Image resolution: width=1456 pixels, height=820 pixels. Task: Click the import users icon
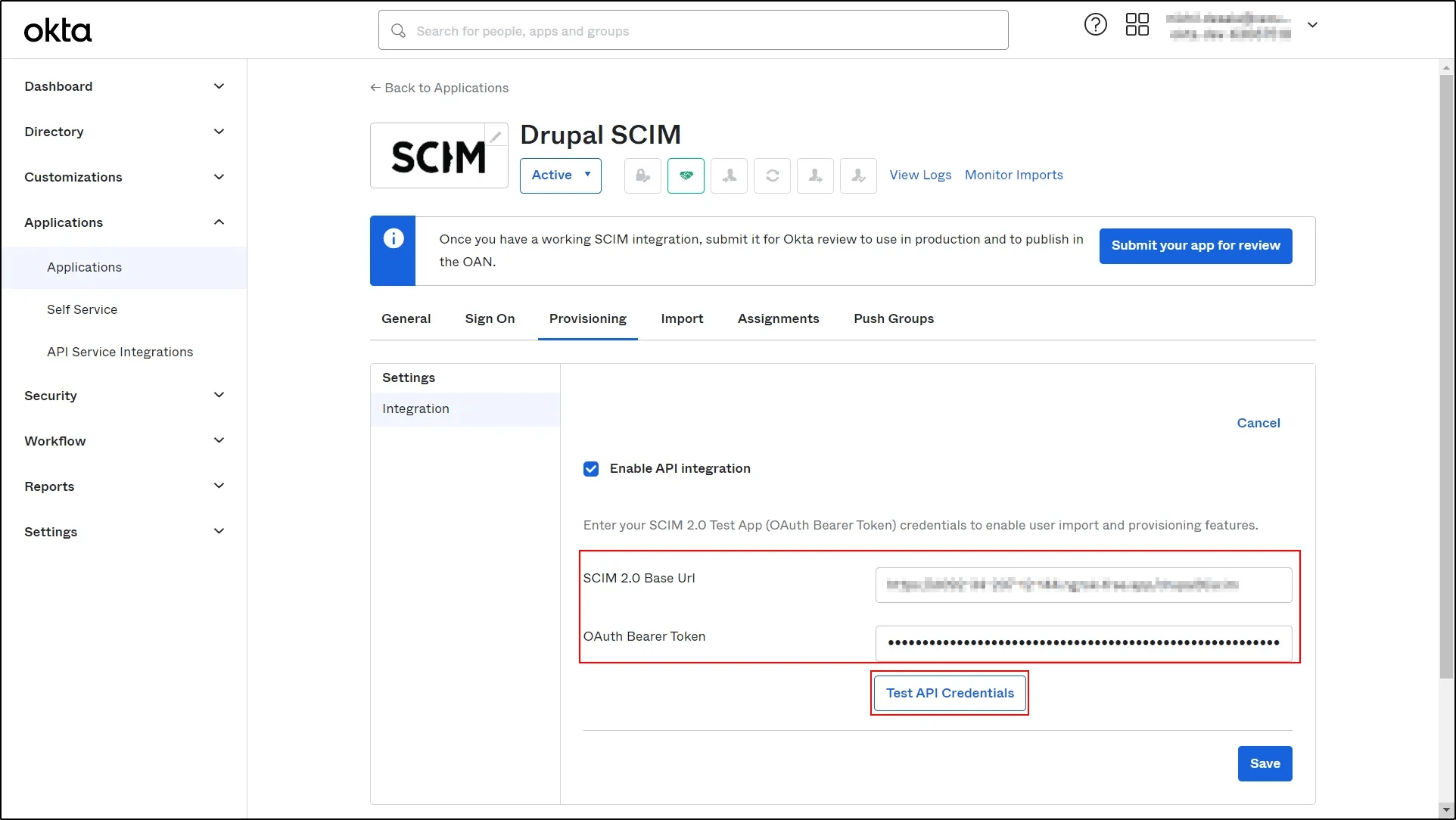point(729,175)
